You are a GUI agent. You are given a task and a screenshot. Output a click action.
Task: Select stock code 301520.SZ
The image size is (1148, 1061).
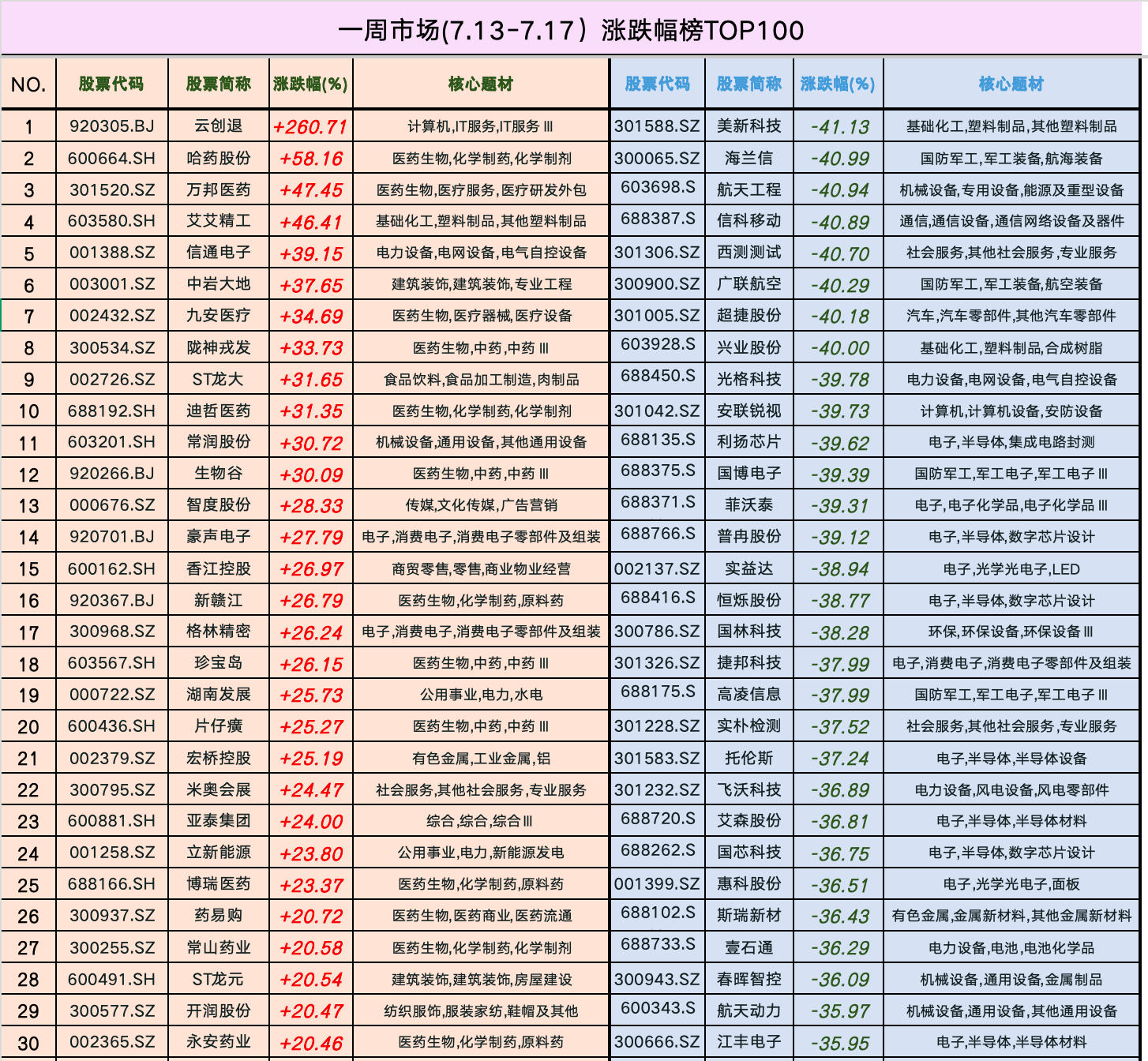pyautogui.click(x=112, y=189)
